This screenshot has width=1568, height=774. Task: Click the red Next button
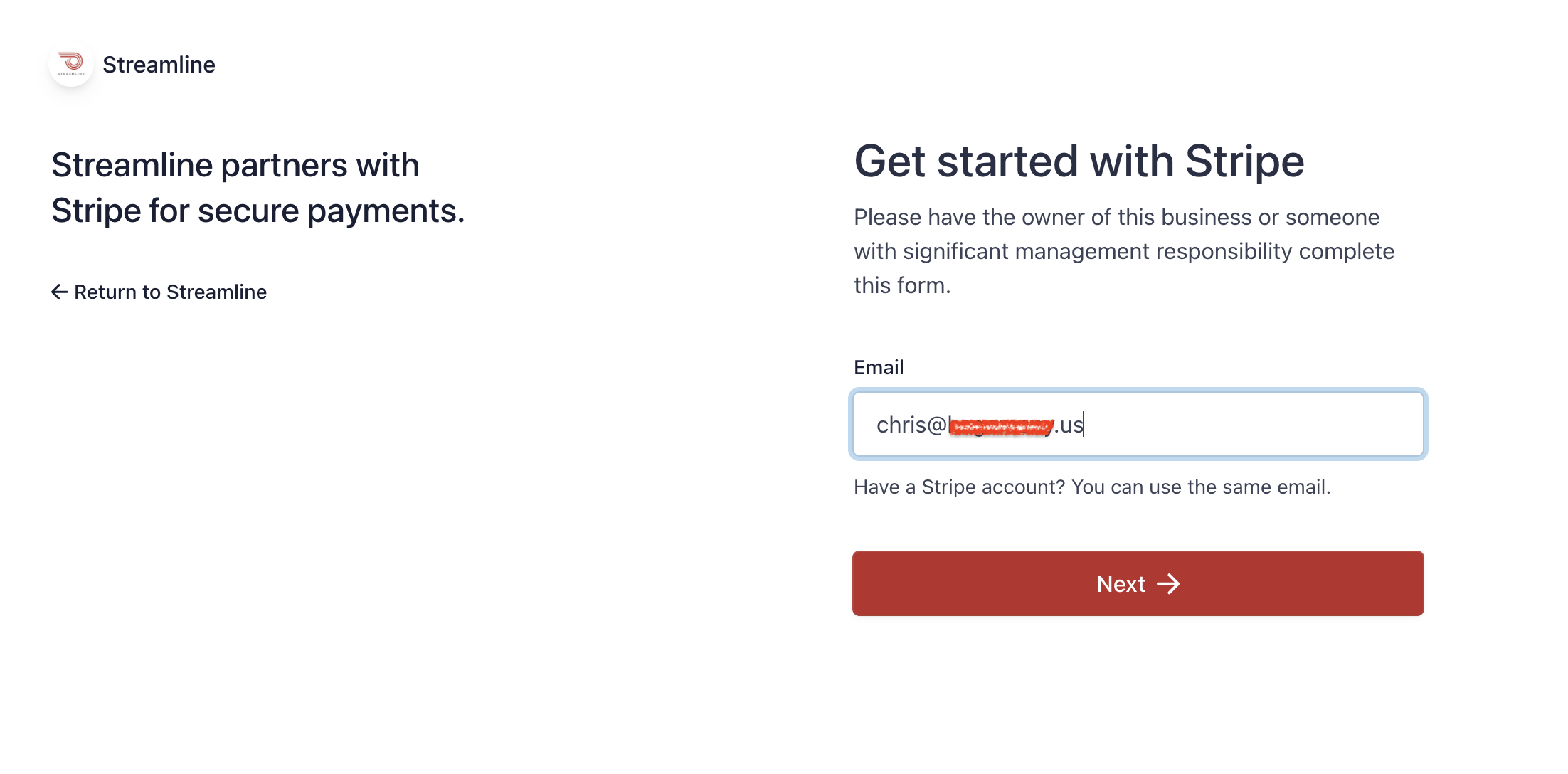1138,583
